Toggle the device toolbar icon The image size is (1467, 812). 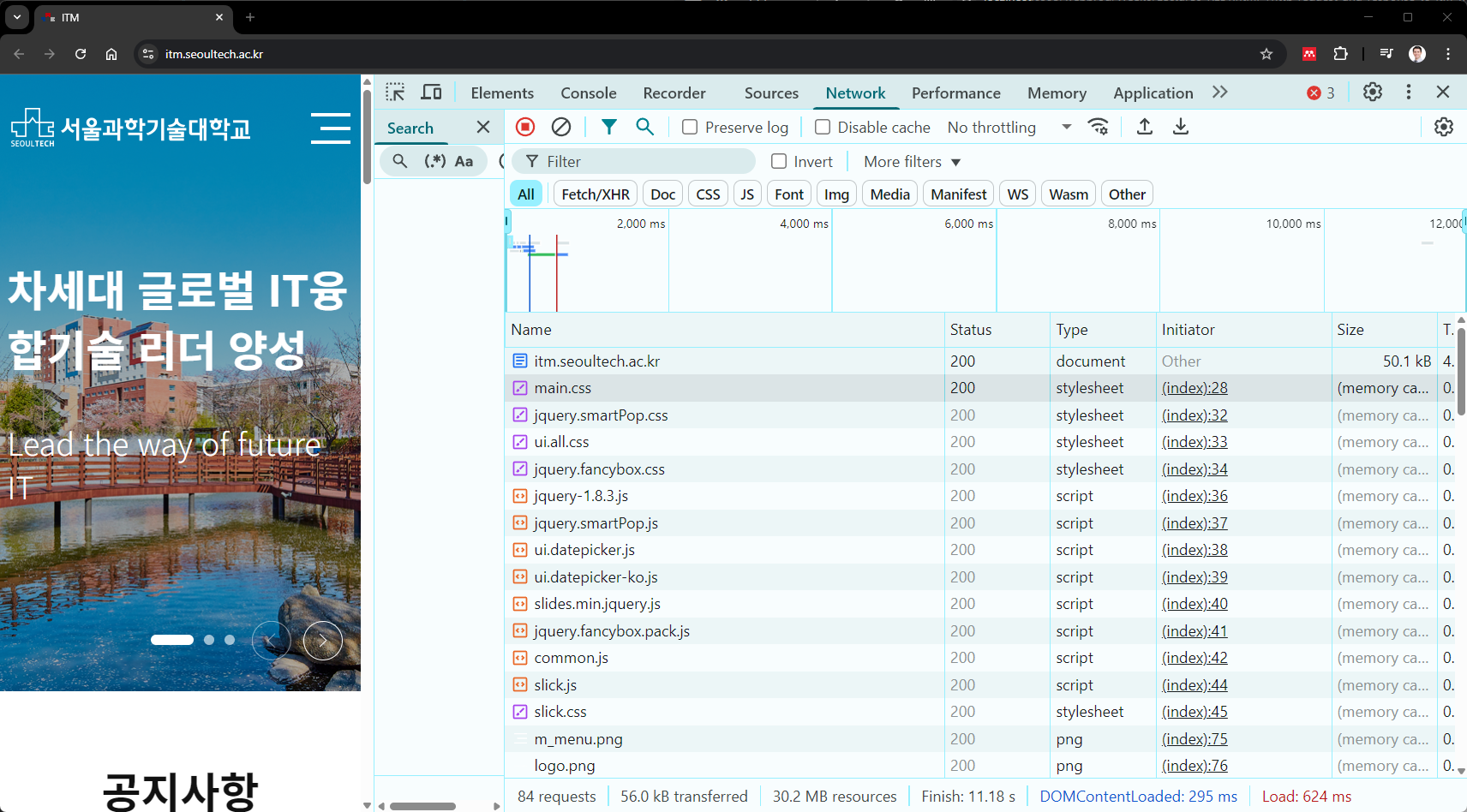[x=432, y=93]
